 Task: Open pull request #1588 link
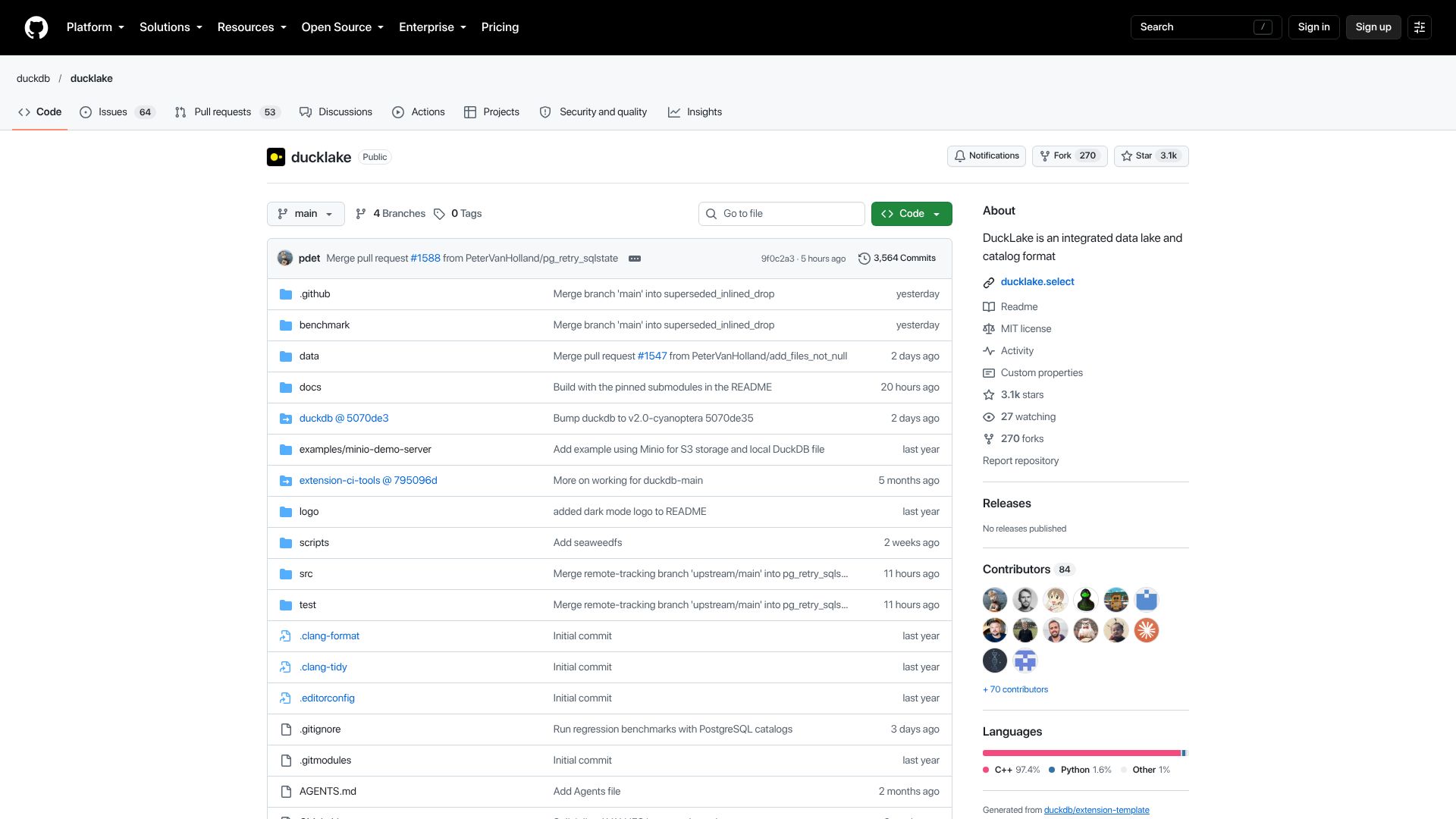425,259
